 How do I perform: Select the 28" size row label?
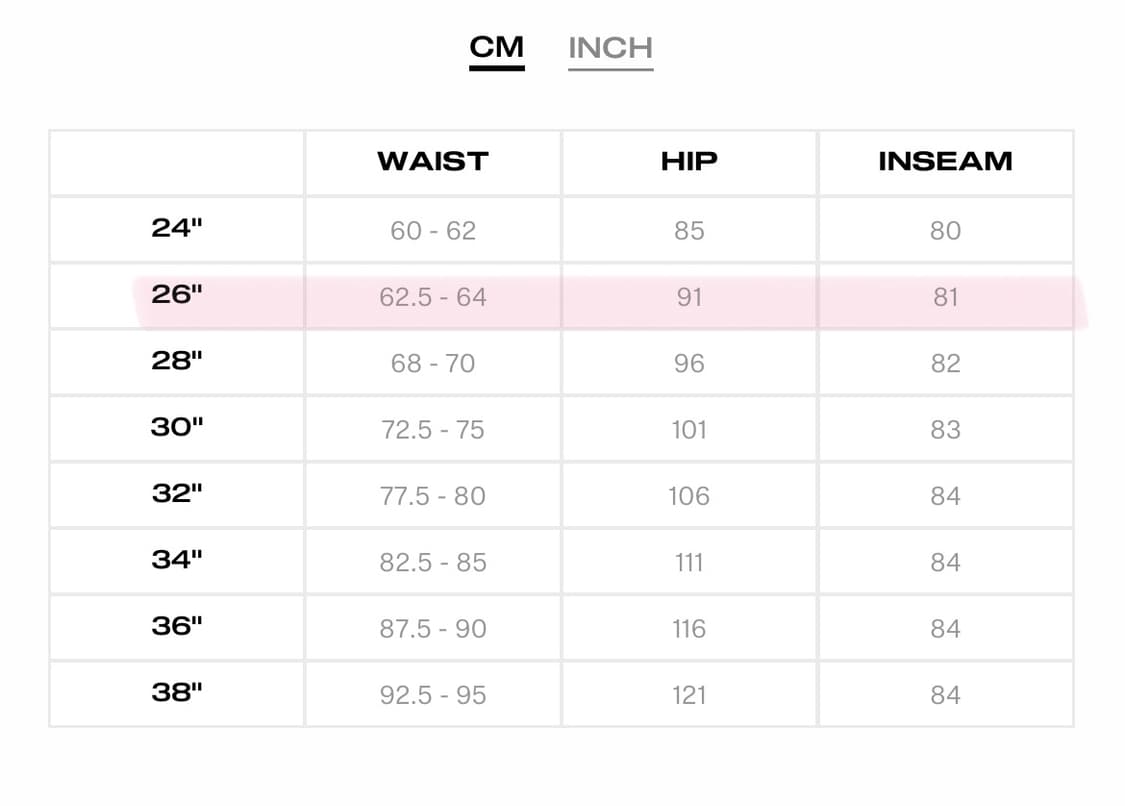point(176,361)
